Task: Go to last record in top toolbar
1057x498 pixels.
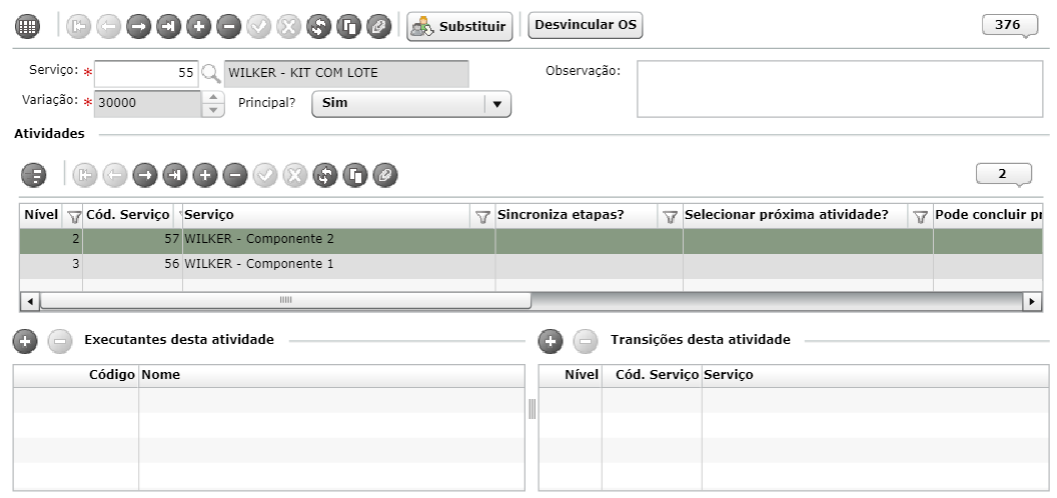Action: pos(168,27)
